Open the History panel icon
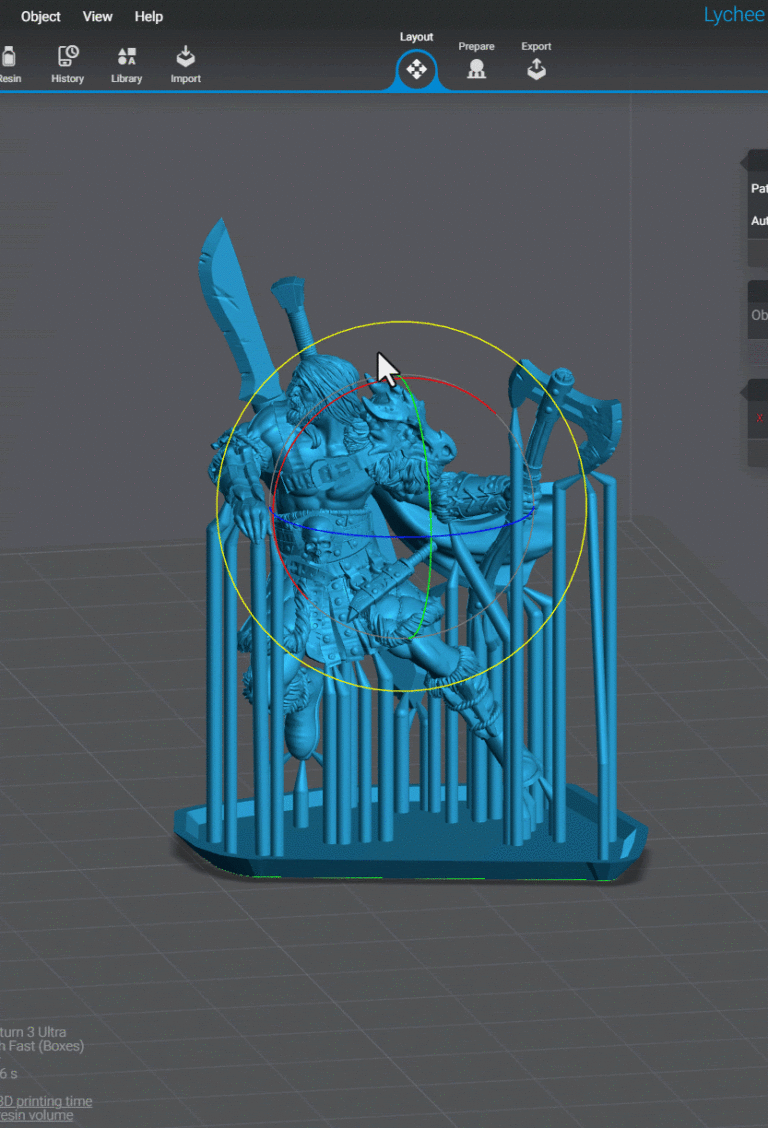768x1128 pixels. [68, 64]
